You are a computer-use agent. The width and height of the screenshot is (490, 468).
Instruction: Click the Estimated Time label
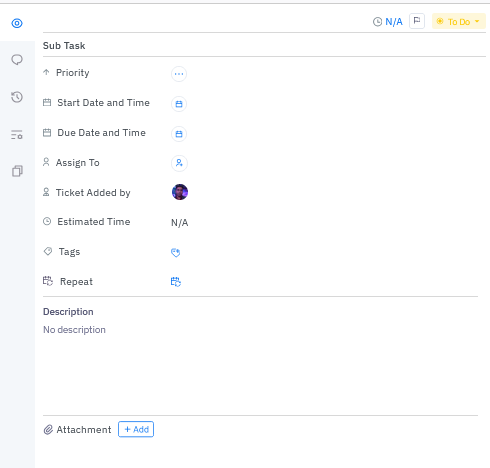[x=94, y=222]
